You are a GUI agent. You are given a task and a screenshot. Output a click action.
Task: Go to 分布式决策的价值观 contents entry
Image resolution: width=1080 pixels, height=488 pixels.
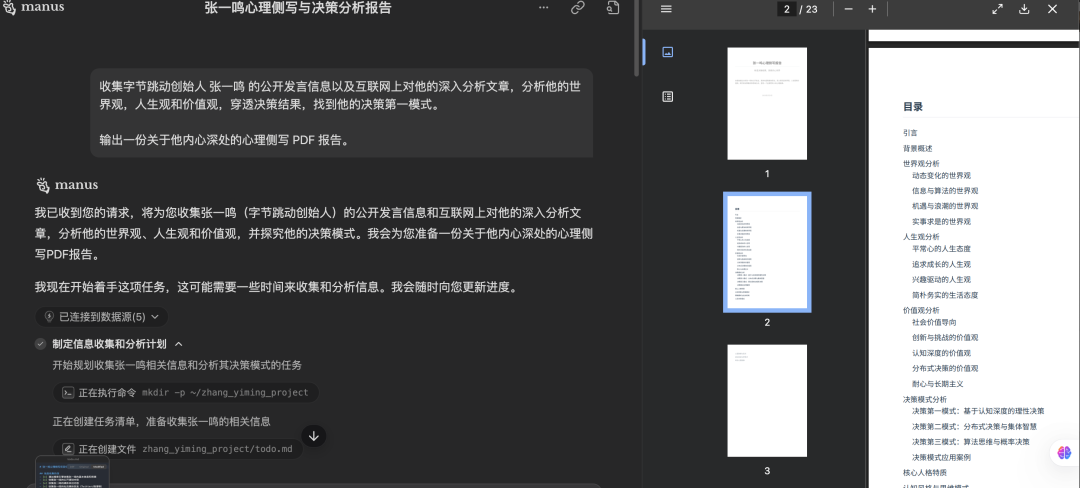[945, 368]
